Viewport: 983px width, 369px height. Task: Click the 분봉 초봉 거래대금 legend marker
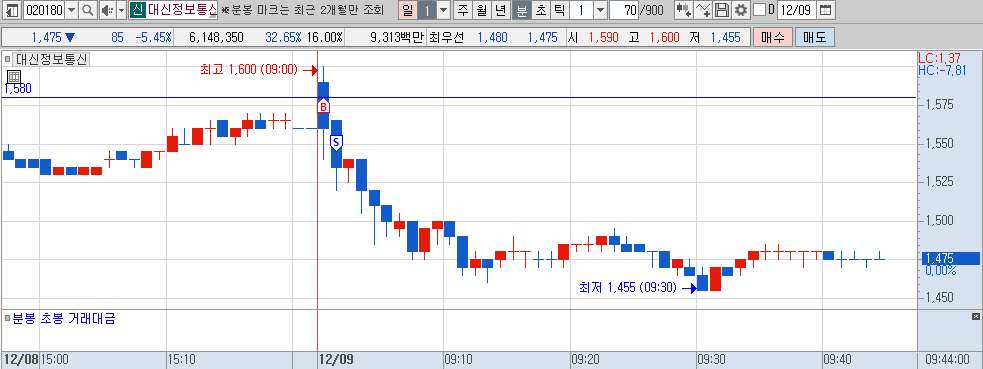pos(8,318)
